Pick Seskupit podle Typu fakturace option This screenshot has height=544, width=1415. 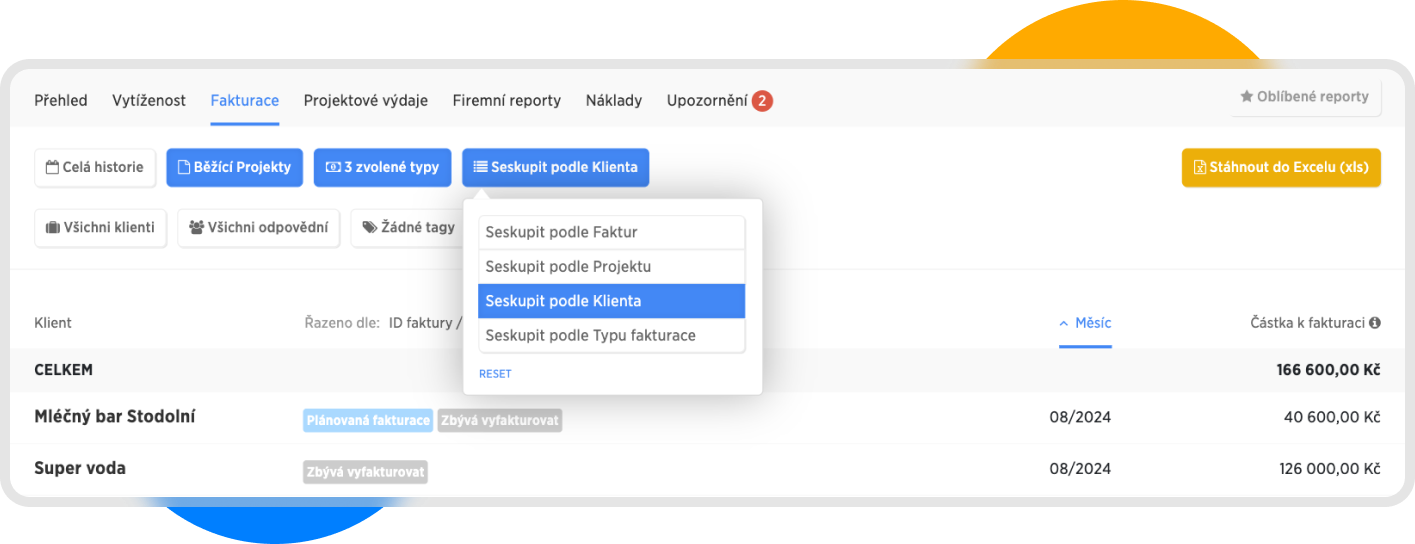click(x=611, y=335)
